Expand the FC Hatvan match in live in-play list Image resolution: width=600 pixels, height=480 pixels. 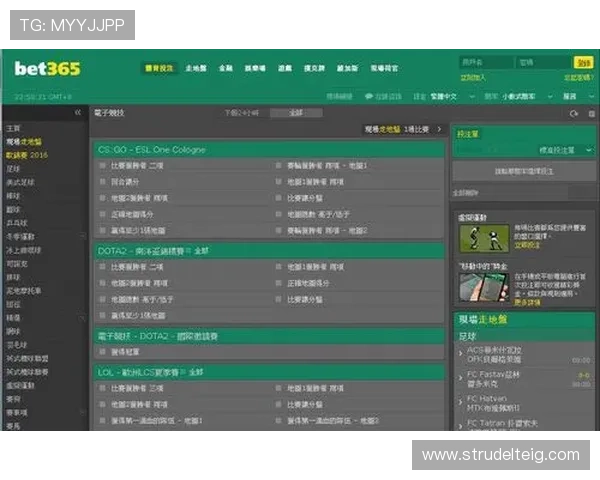click(460, 402)
